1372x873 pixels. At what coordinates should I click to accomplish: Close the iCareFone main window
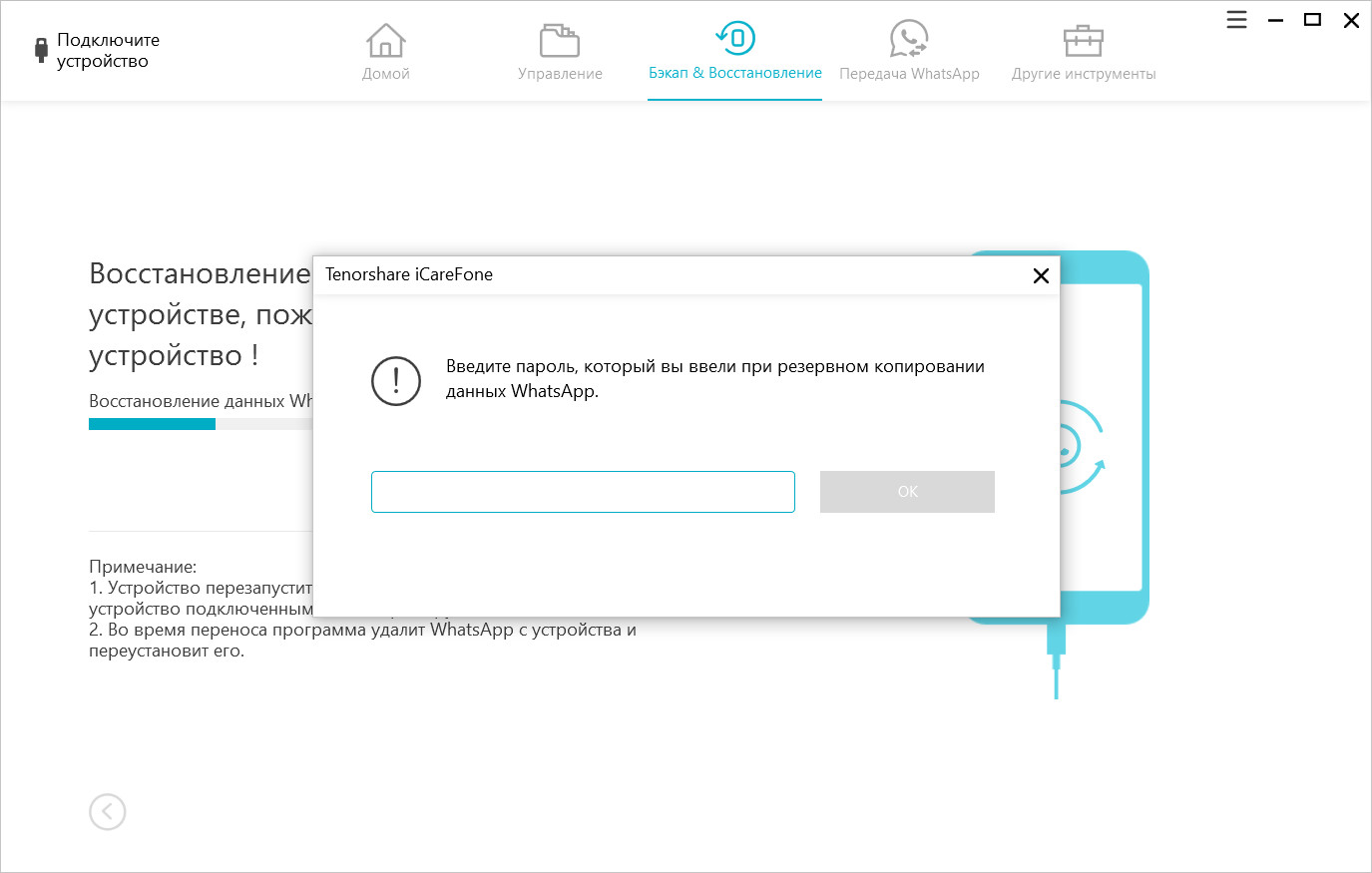[x=1351, y=20]
